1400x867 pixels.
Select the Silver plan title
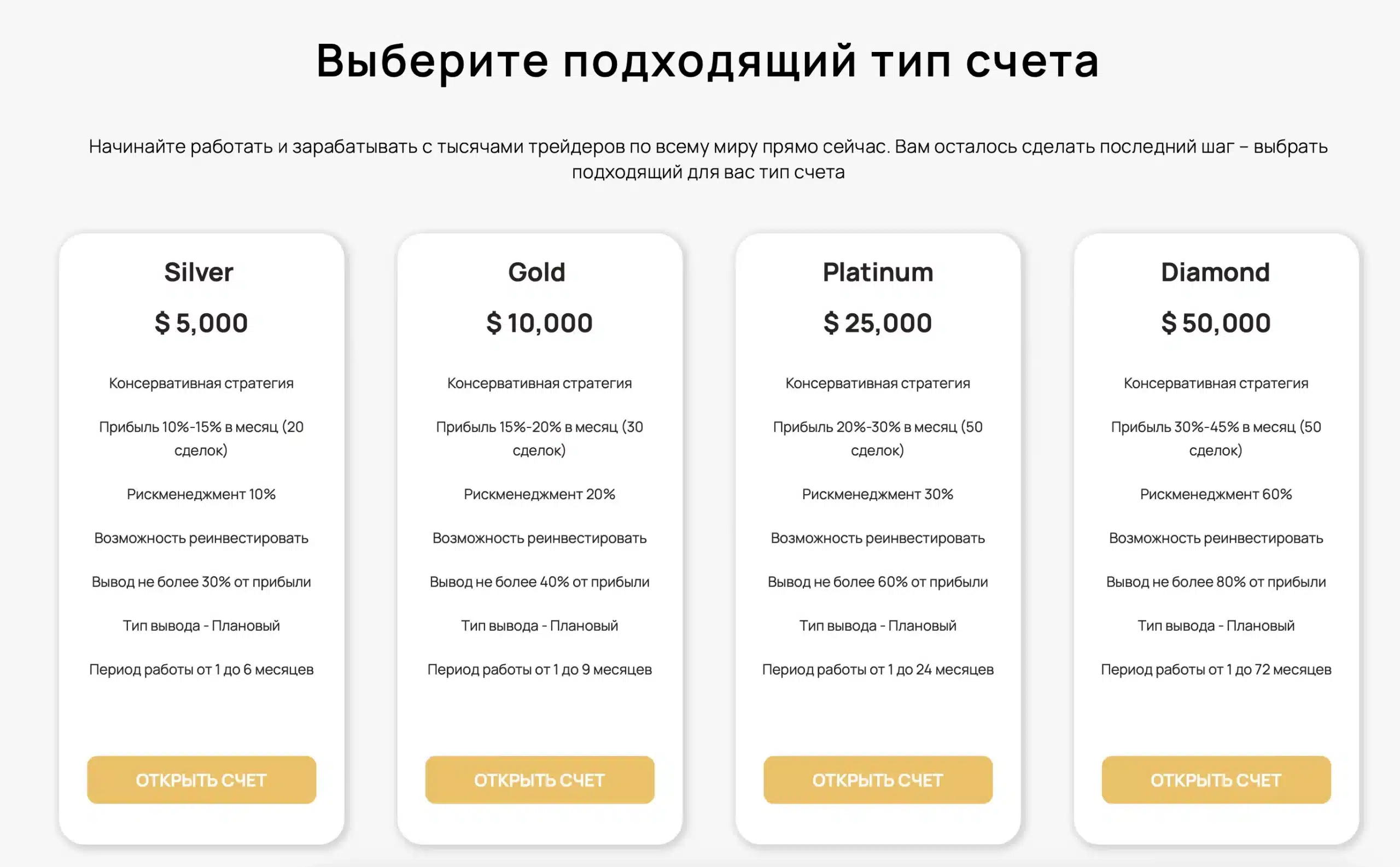199,272
